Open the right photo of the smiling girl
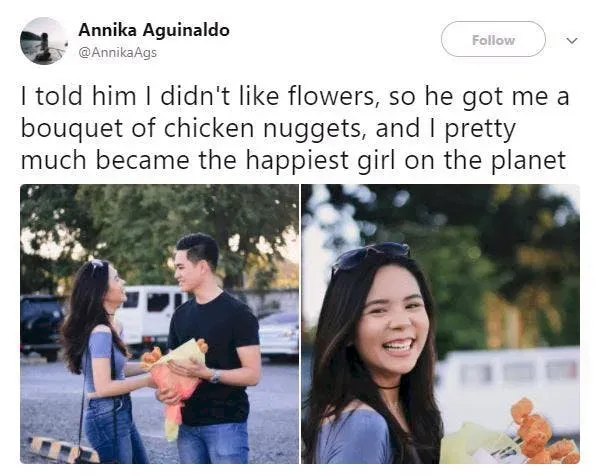This screenshot has width=599, height=476. (440, 324)
